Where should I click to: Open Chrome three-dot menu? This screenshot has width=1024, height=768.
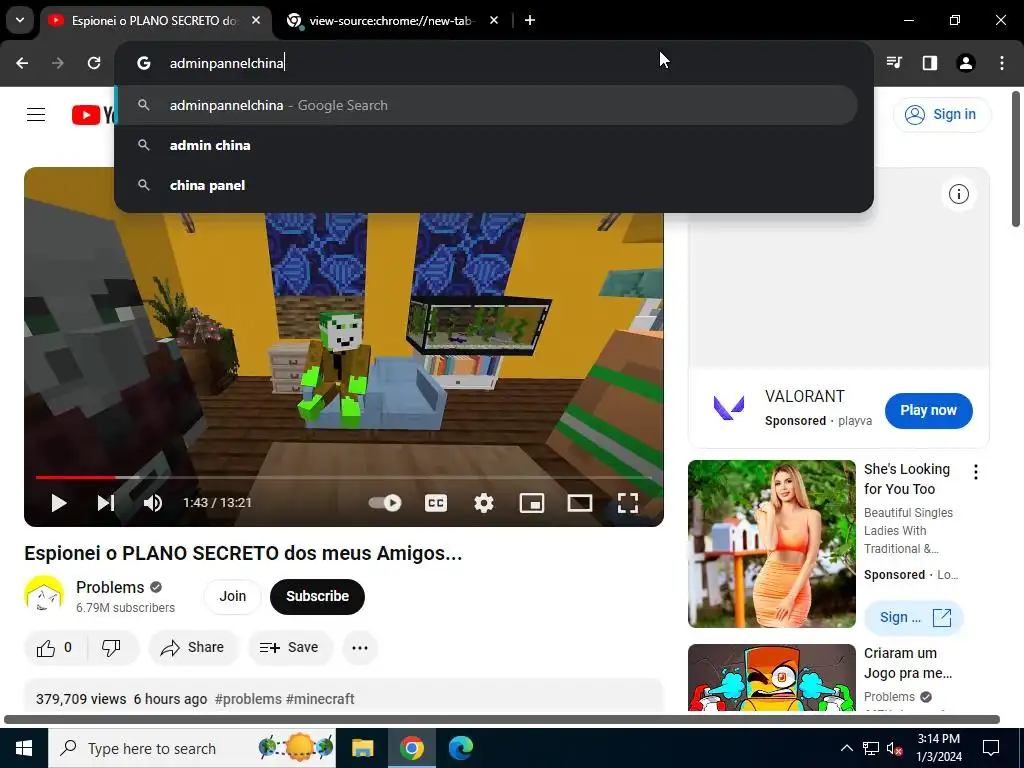tap(1002, 63)
